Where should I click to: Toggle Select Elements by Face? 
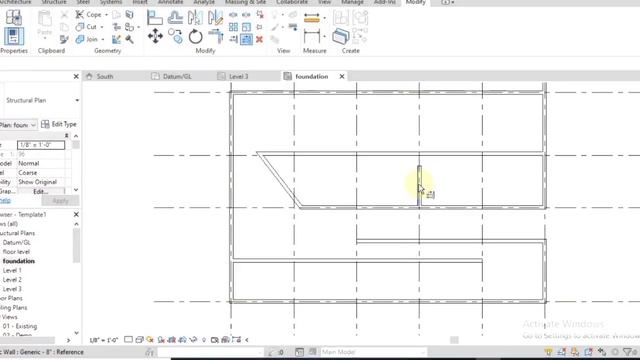[x=589, y=352]
